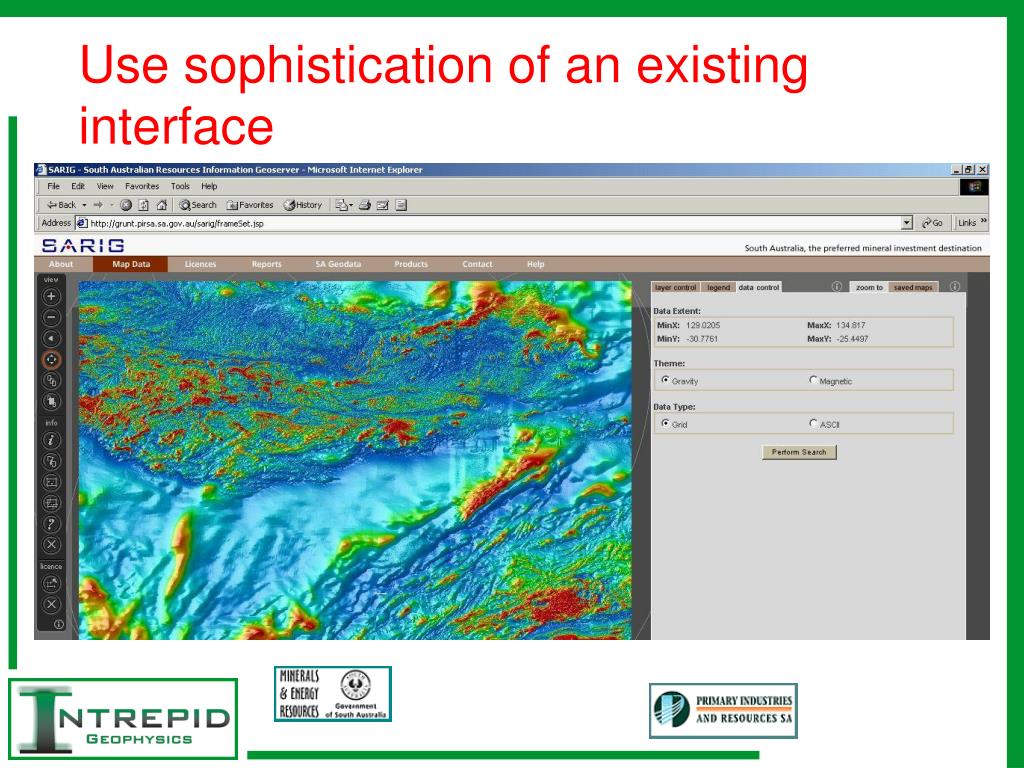Click the Search toolbar button
Viewport: 1024px width, 768px height.
pos(198,205)
